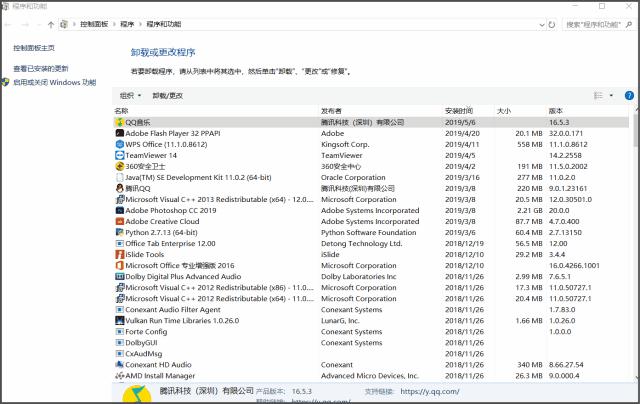This screenshot has width=640, height=404.
Task: Click the Adobe Creative Cloud icon
Action: tap(120, 221)
